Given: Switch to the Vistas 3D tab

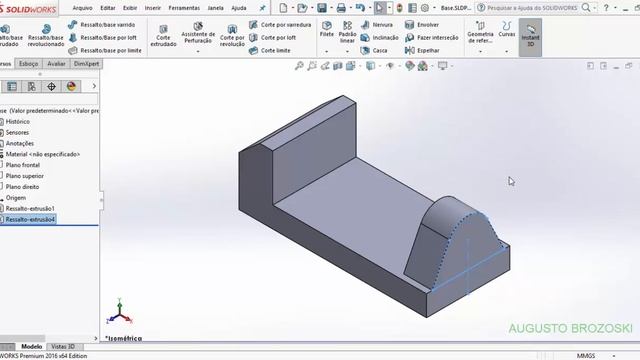Looking at the screenshot, I should click(x=63, y=347).
